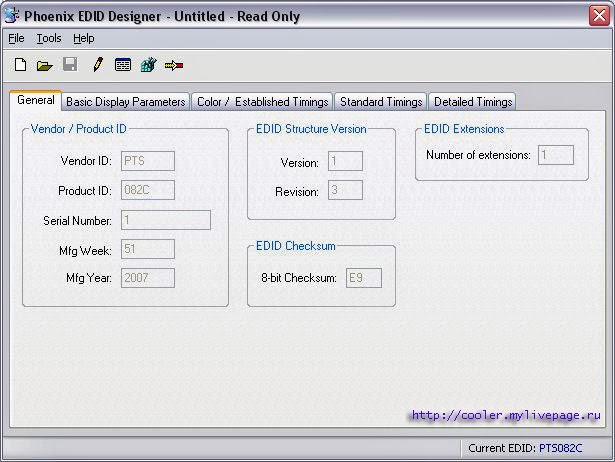
Task: Open the Detailed Timings tab
Action: point(473,102)
